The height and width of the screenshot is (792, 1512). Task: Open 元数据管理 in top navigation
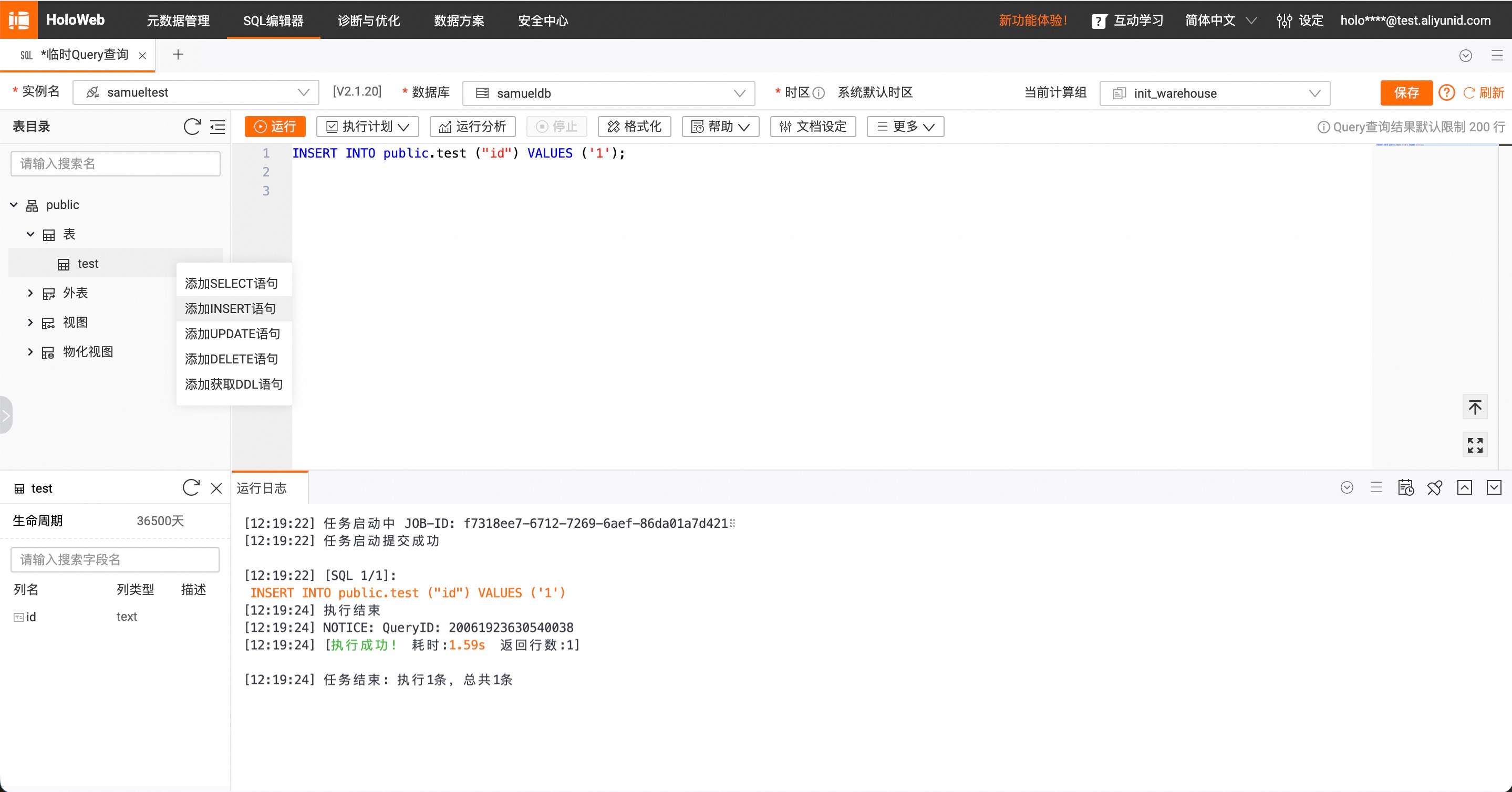(178, 20)
